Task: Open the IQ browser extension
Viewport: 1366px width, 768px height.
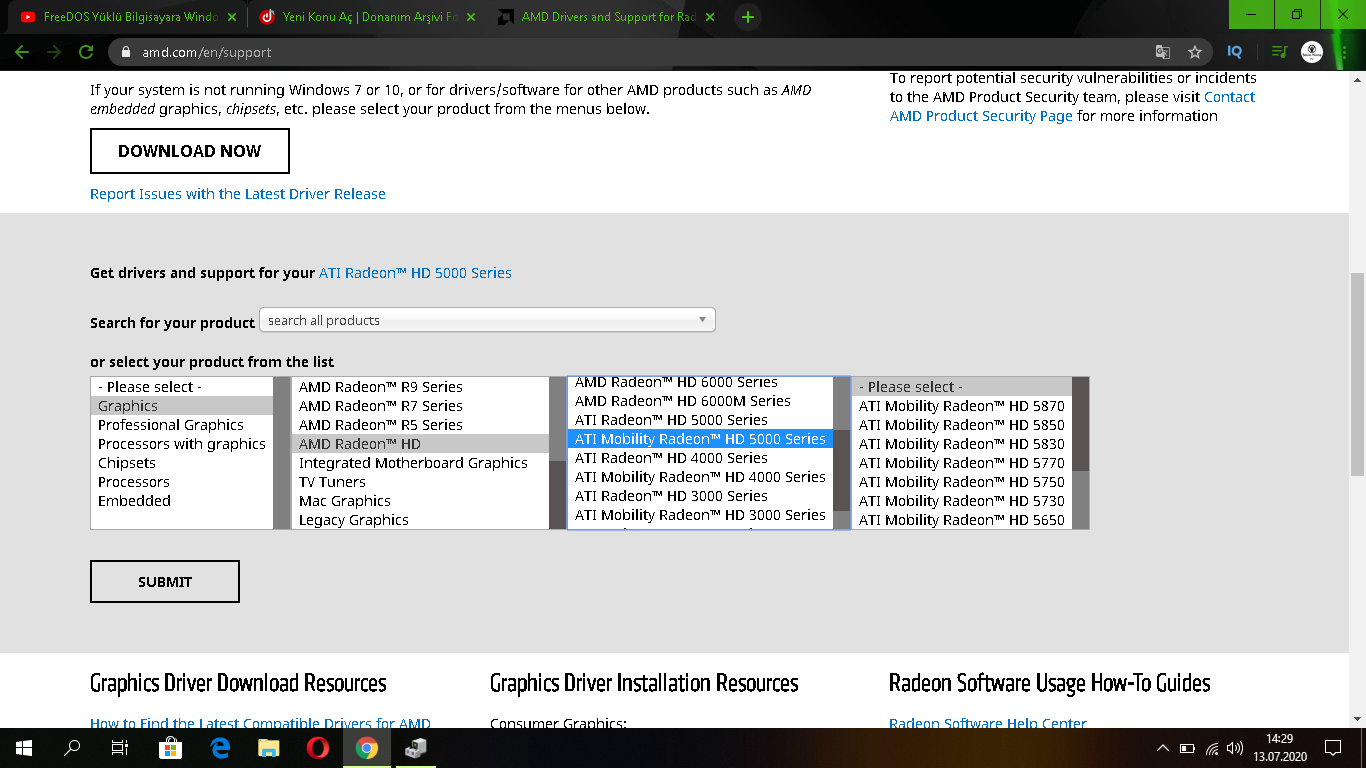Action: tap(1235, 52)
